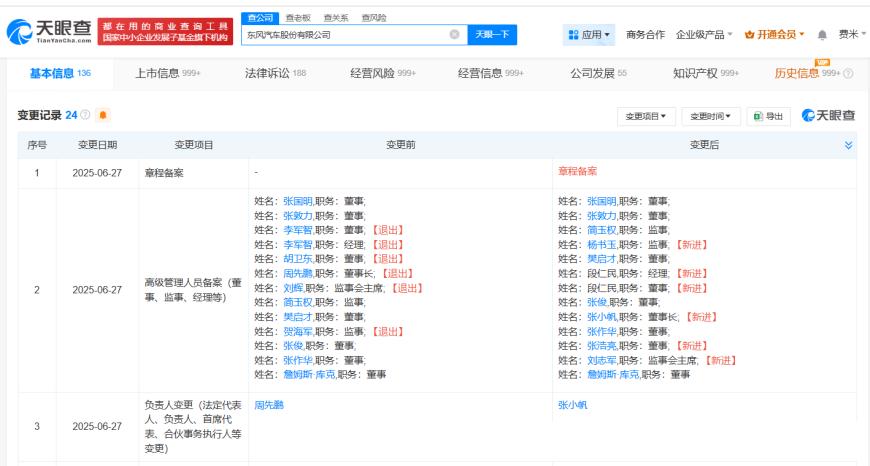870x466 pixels.
Task: Click the orange alert bell beside 变更记录
Action: pos(103,115)
